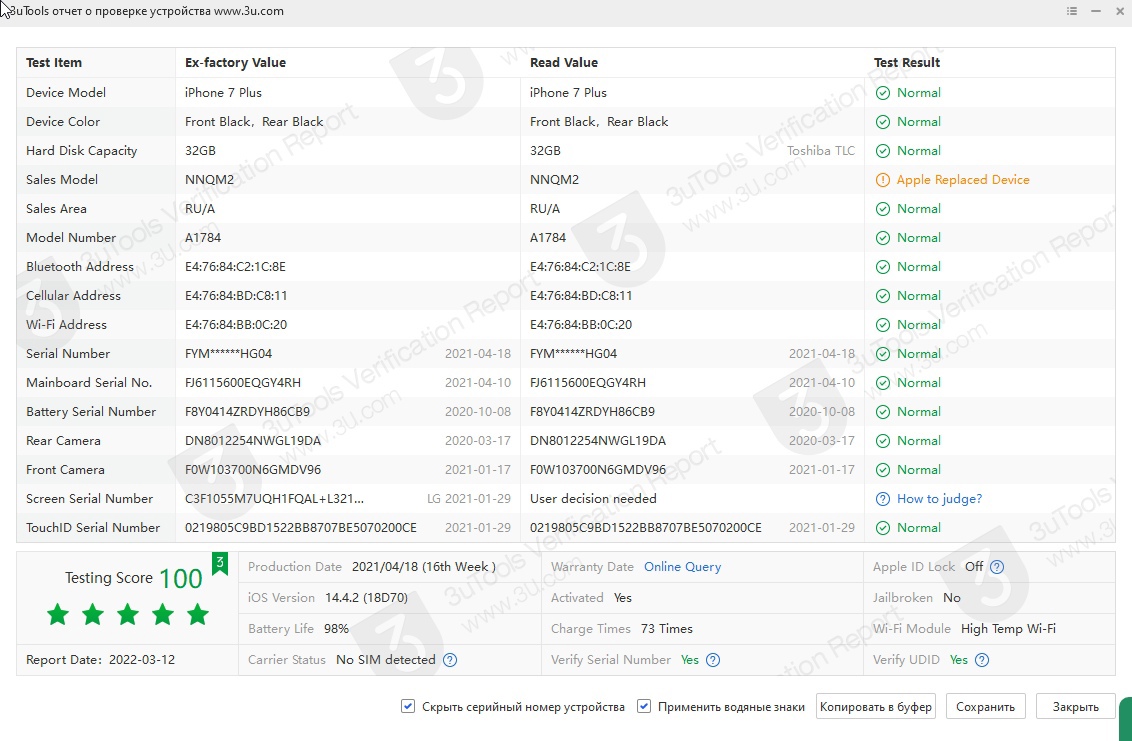
Task: Click the Копировать в буфер button
Action: [876, 707]
